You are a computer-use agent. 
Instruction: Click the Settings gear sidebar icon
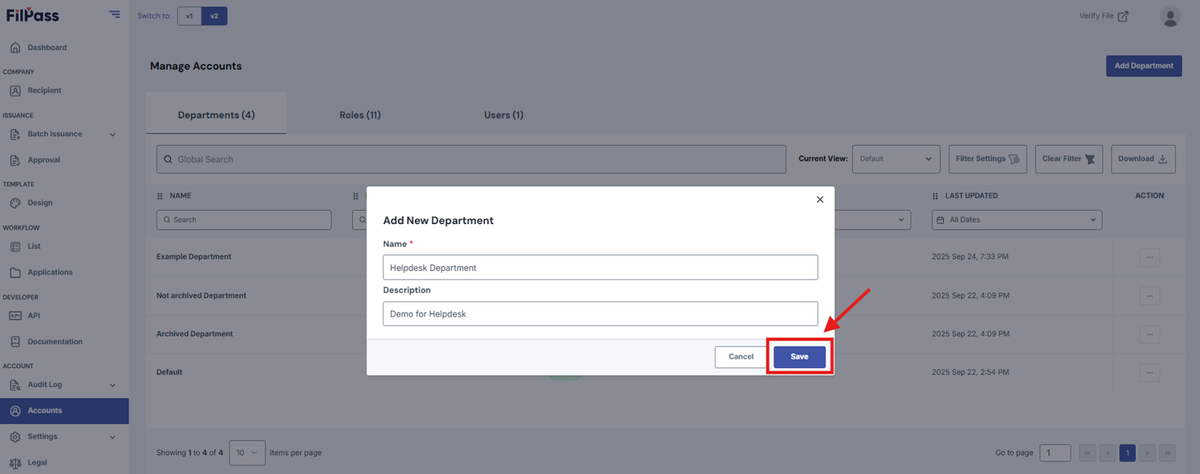14,437
